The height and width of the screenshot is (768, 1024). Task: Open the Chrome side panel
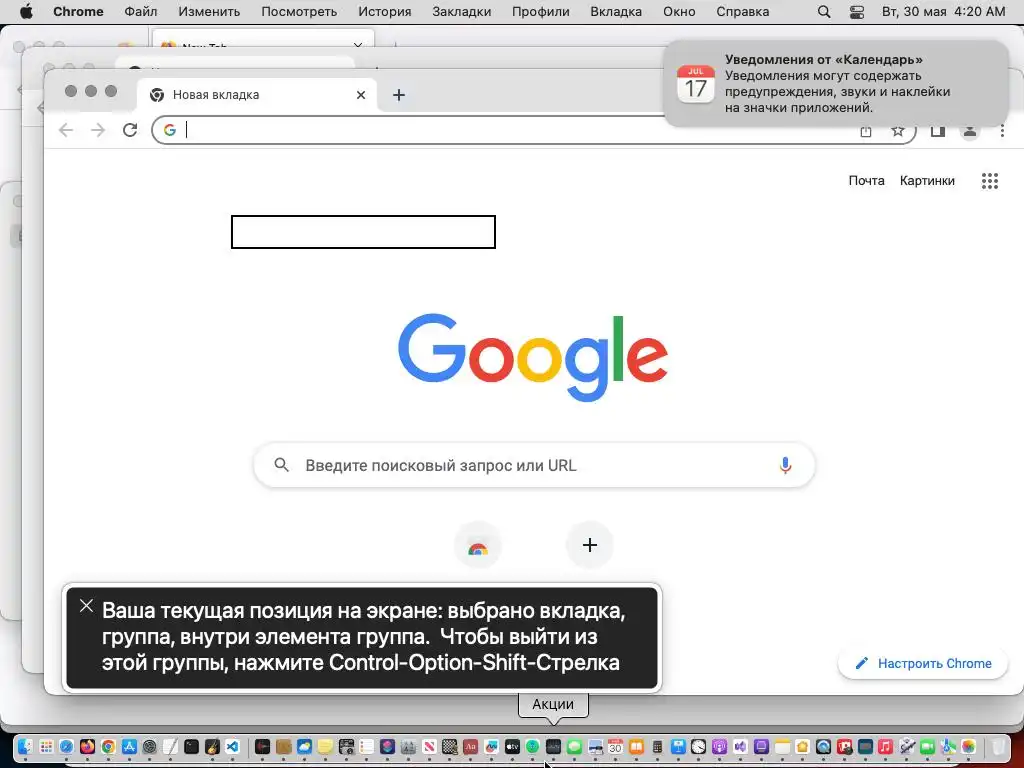938,131
